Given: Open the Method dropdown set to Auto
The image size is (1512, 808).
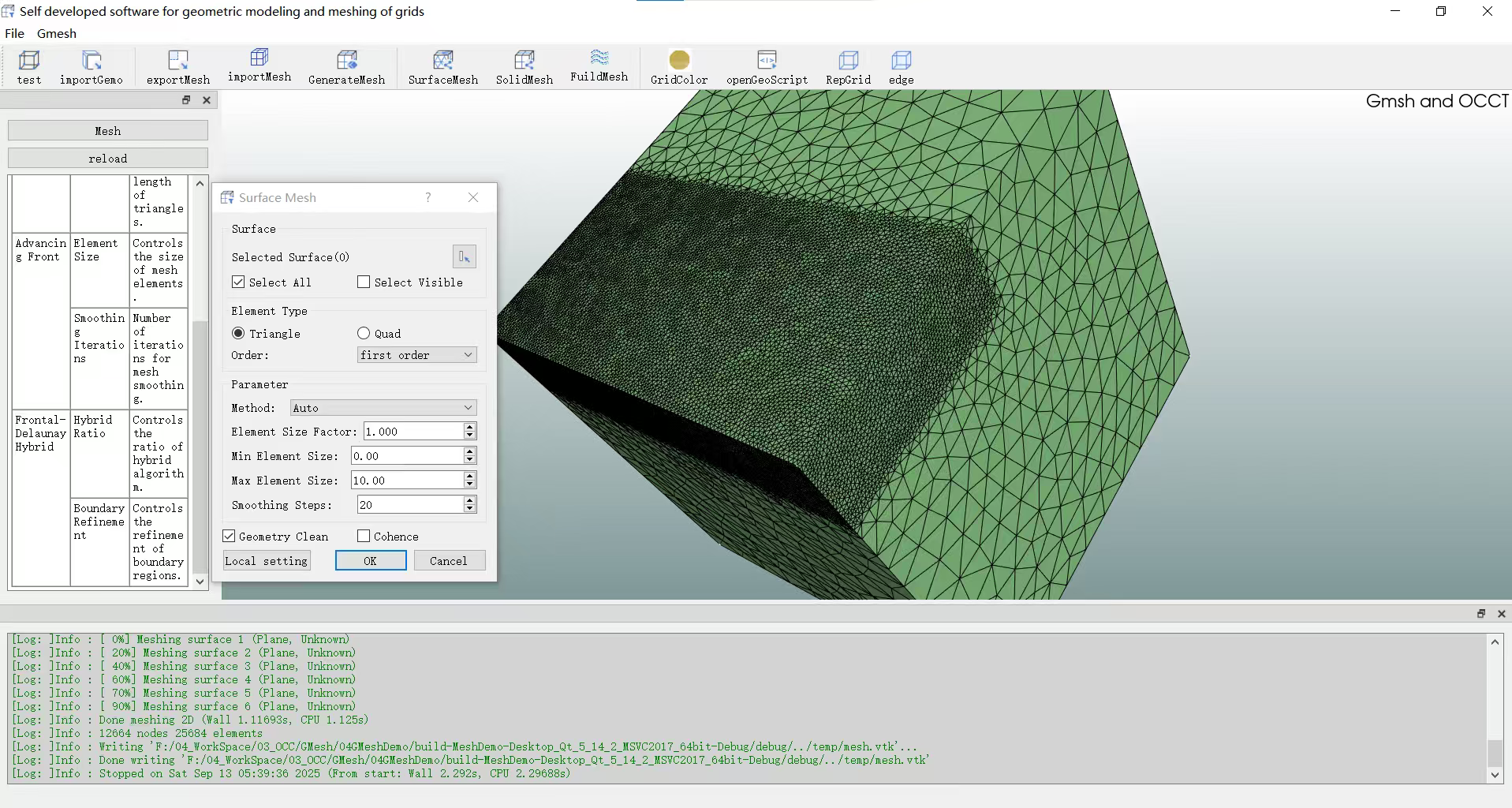Looking at the screenshot, I should 383,408.
